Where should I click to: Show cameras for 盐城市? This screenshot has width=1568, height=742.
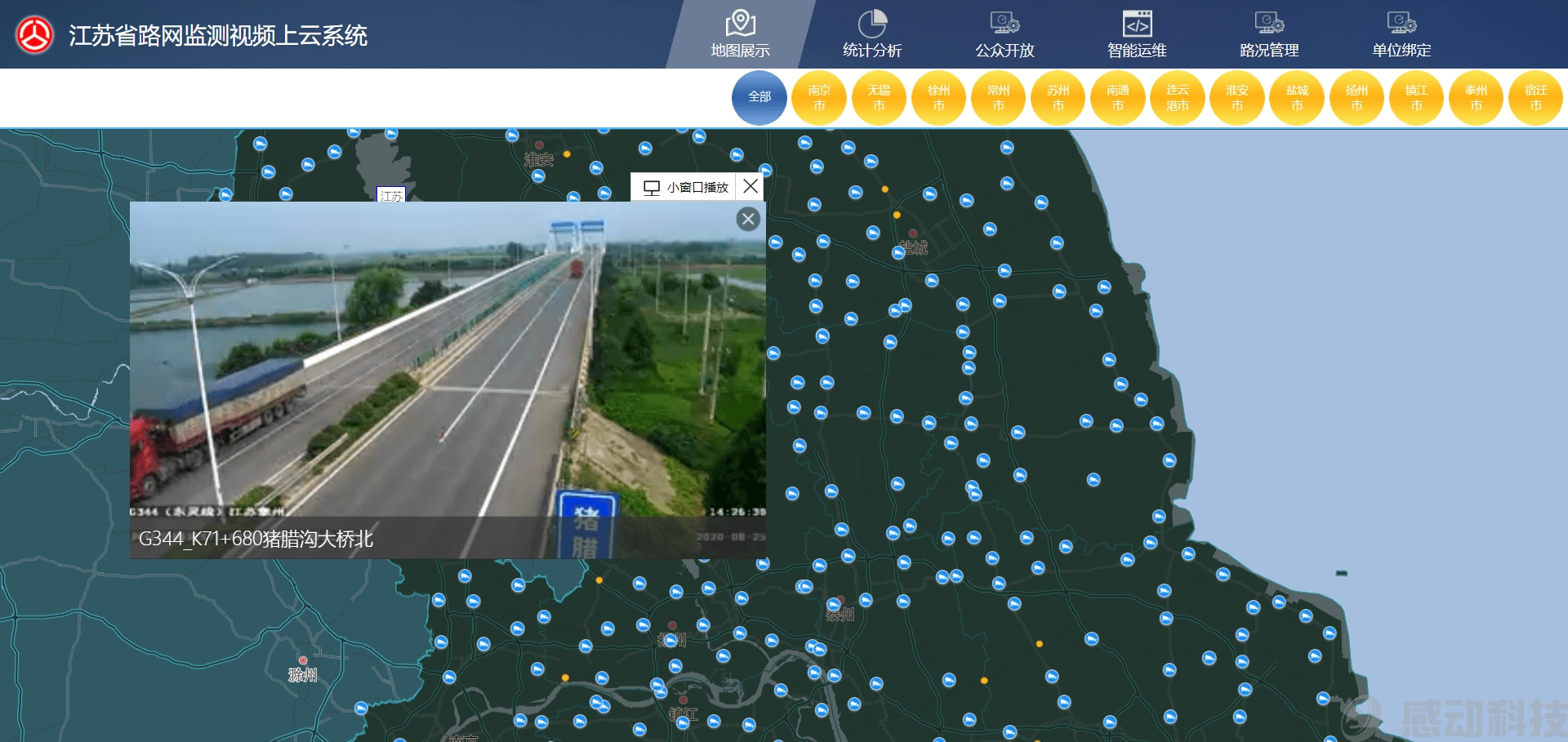pyautogui.click(x=1297, y=97)
